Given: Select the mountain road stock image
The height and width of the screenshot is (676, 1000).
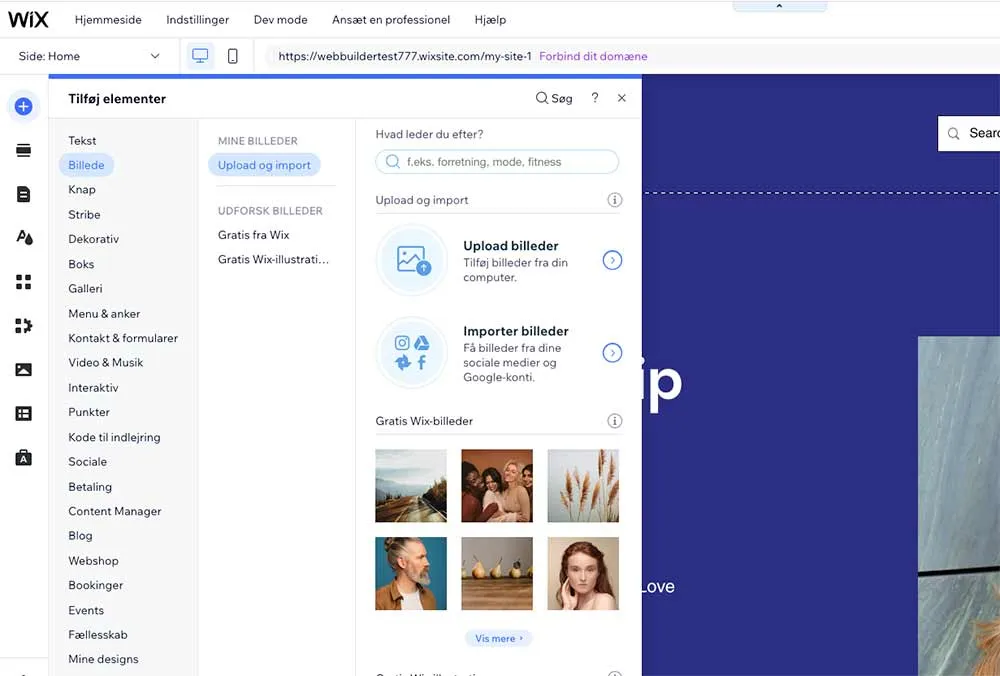Looking at the screenshot, I should click(x=411, y=486).
